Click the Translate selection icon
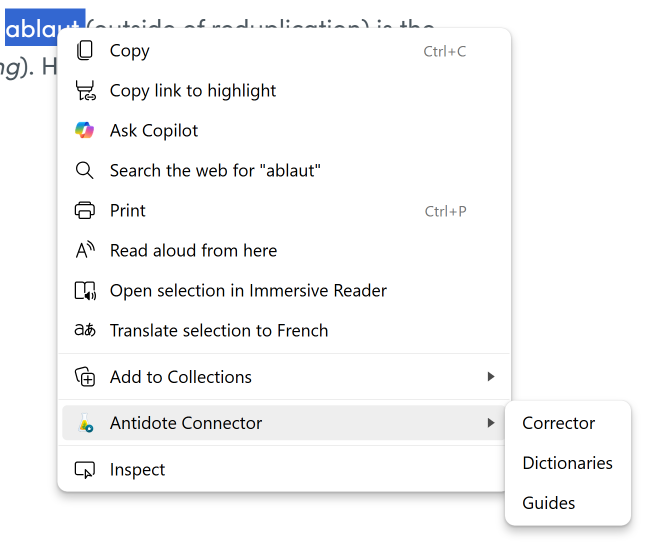This screenshot has width=646, height=546. (x=85, y=331)
